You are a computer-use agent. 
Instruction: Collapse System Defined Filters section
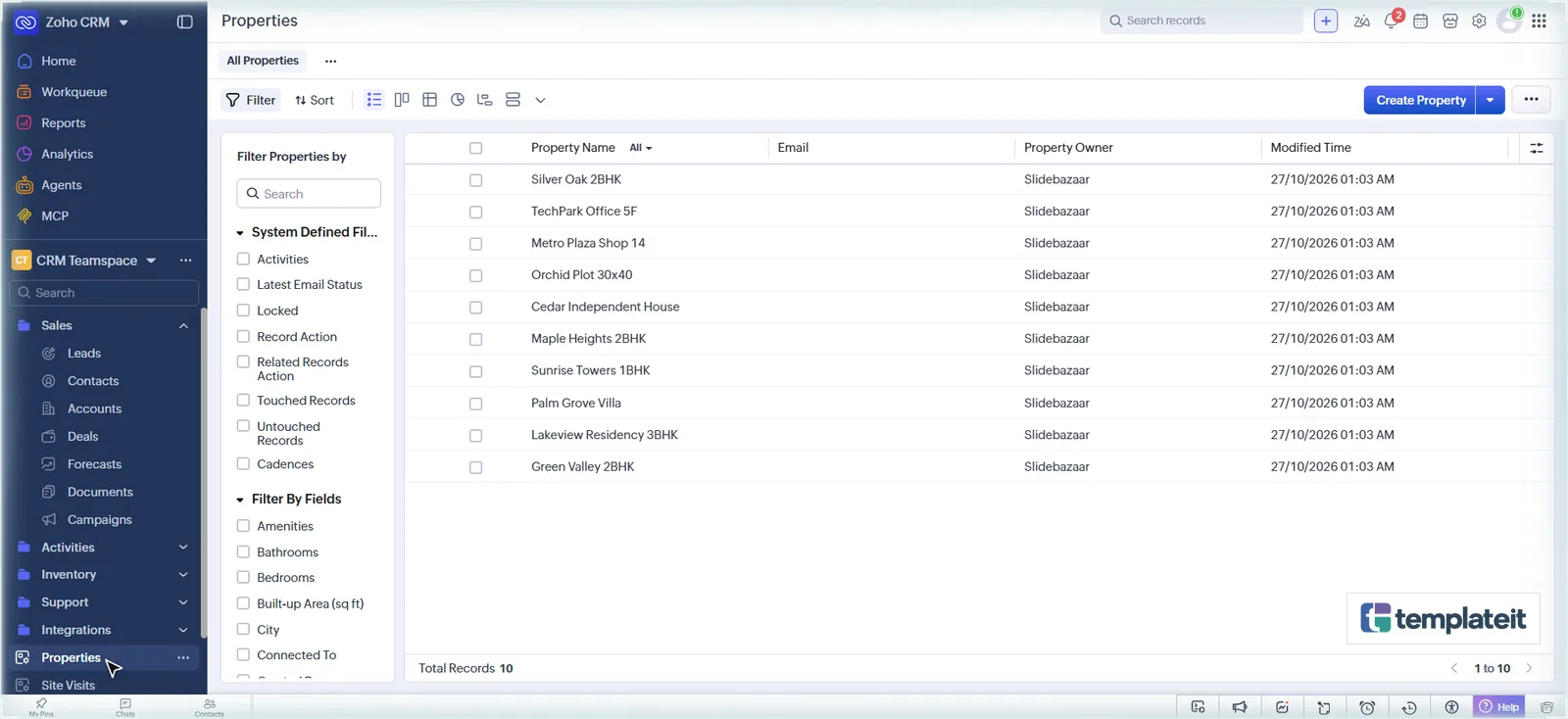(x=240, y=233)
